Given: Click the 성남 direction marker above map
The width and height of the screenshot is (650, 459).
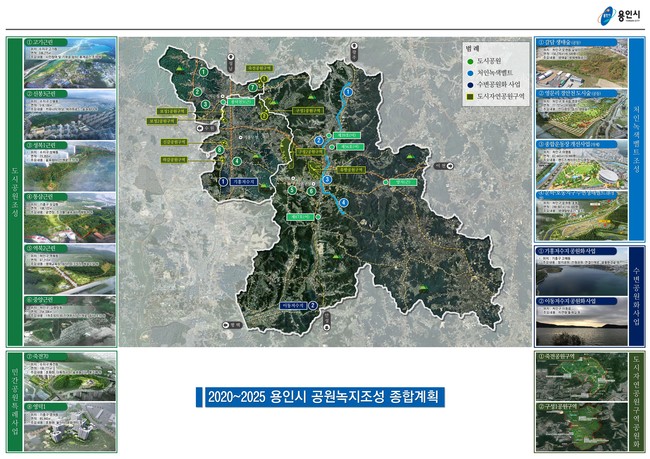Looking at the screenshot, I should click(230, 63).
